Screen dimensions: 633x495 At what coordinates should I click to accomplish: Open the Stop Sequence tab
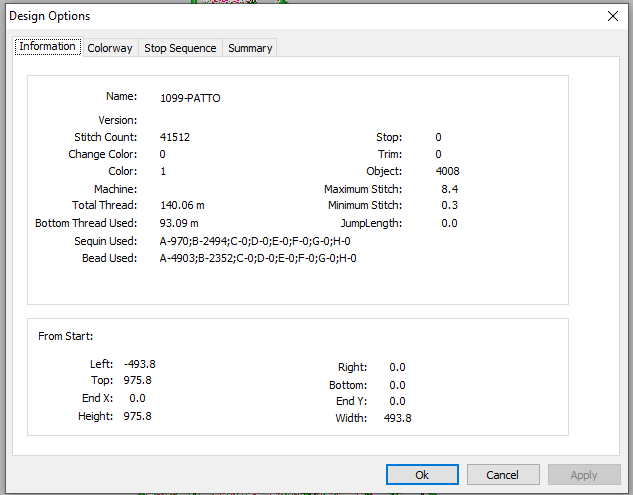pos(180,48)
